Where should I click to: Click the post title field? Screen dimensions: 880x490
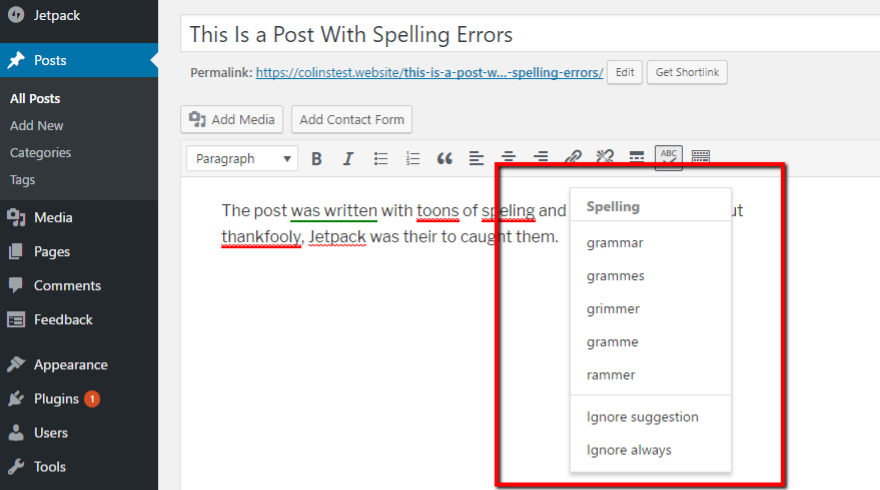coord(530,34)
